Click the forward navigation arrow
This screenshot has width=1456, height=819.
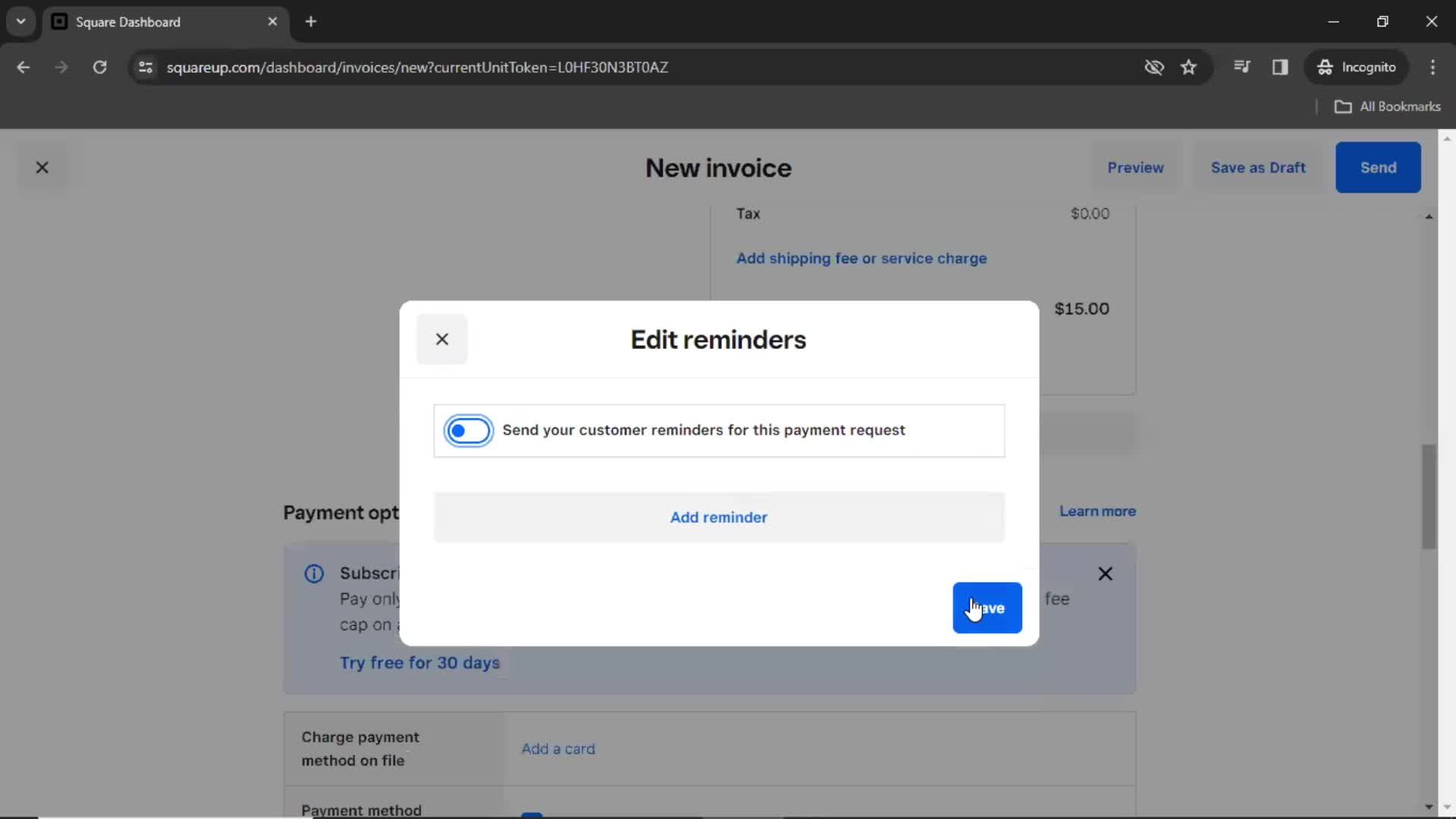(x=61, y=67)
